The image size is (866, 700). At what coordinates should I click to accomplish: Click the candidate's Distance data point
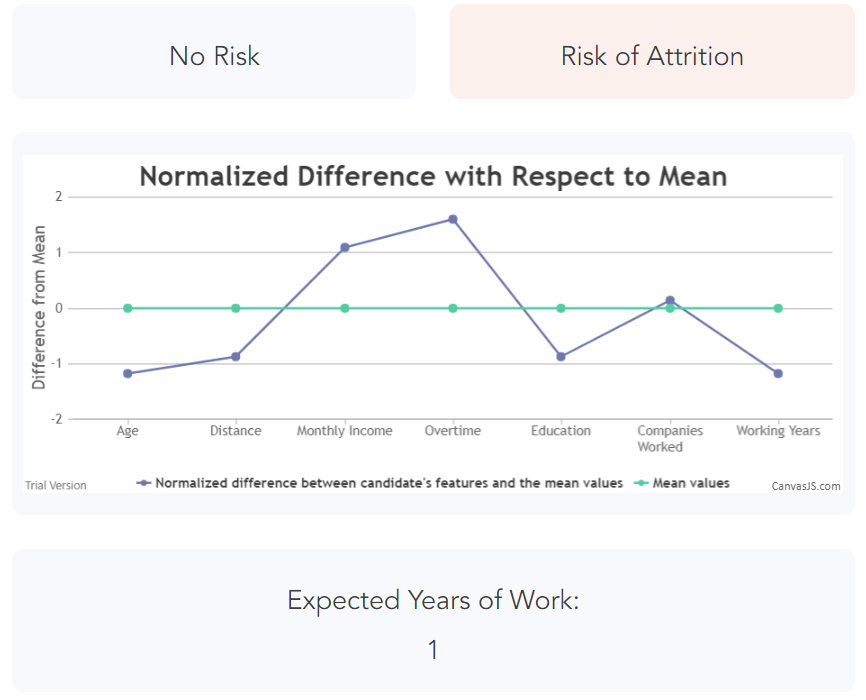click(x=236, y=356)
